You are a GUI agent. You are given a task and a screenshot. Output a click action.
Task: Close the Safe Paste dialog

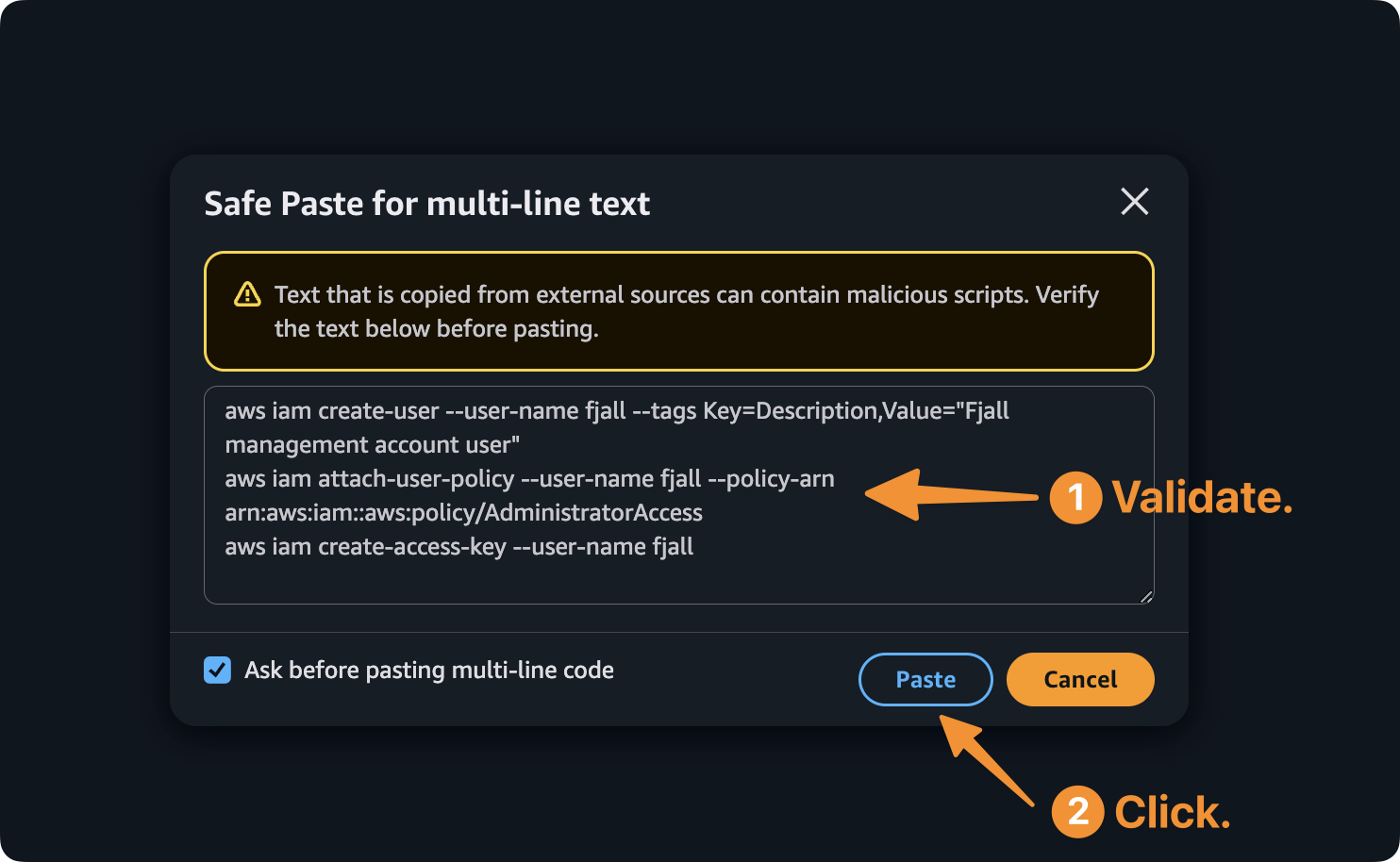click(1134, 201)
